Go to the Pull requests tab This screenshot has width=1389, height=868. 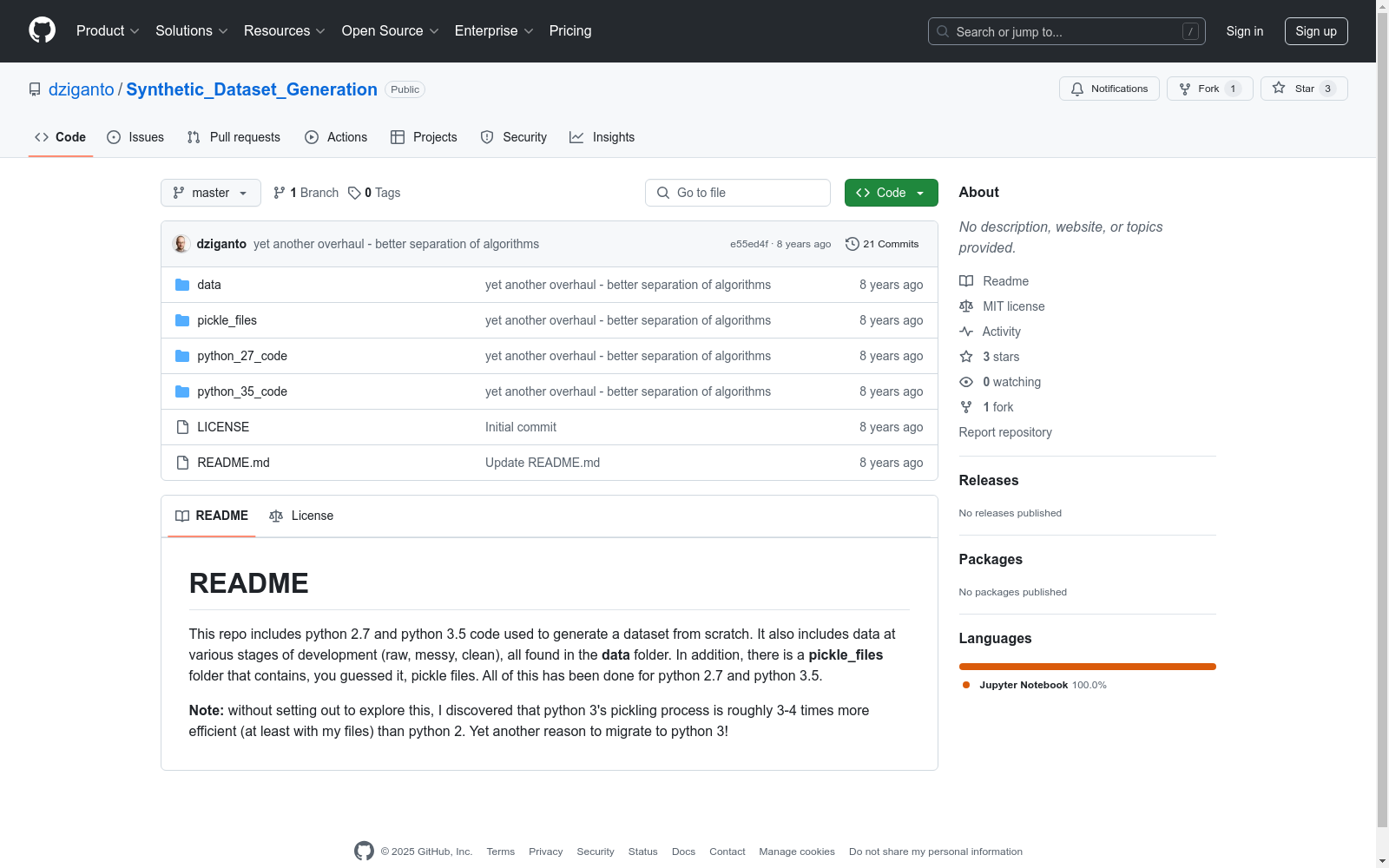click(x=234, y=137)
